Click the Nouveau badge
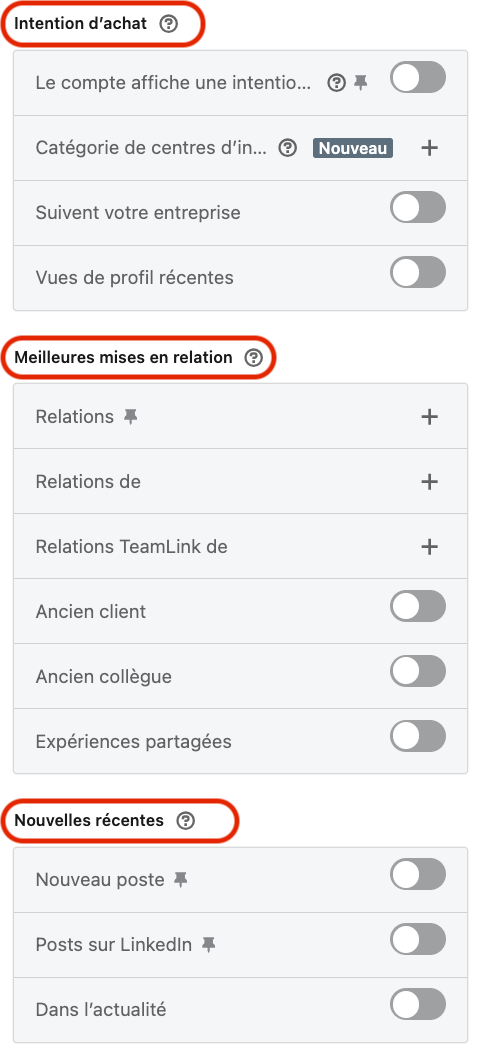The height and width of the screenshot is (1064, 480). click(352, 148)
